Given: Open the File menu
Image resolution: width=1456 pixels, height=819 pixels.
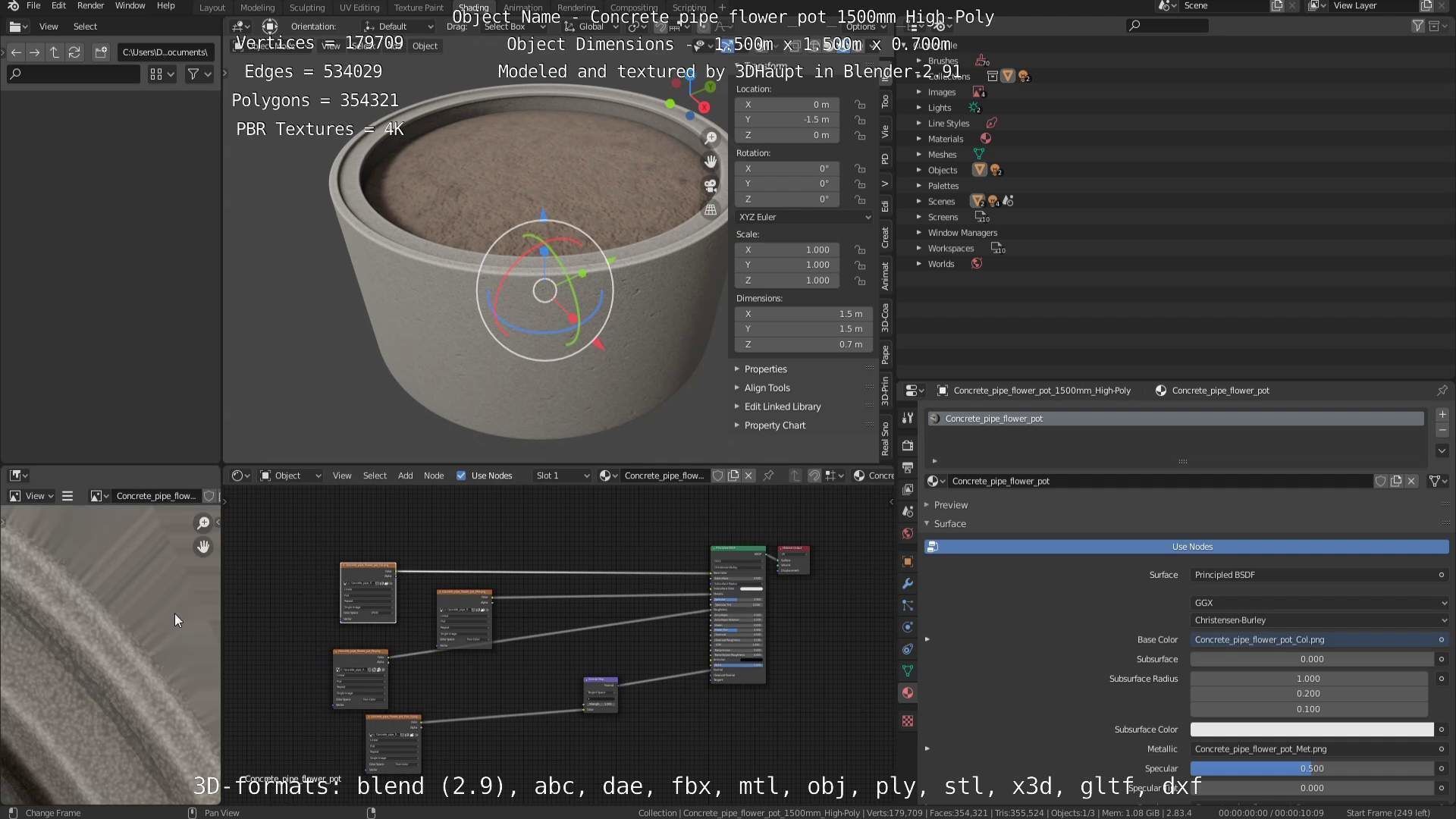Looking at the screenshot, I should [x=33, y=5].
